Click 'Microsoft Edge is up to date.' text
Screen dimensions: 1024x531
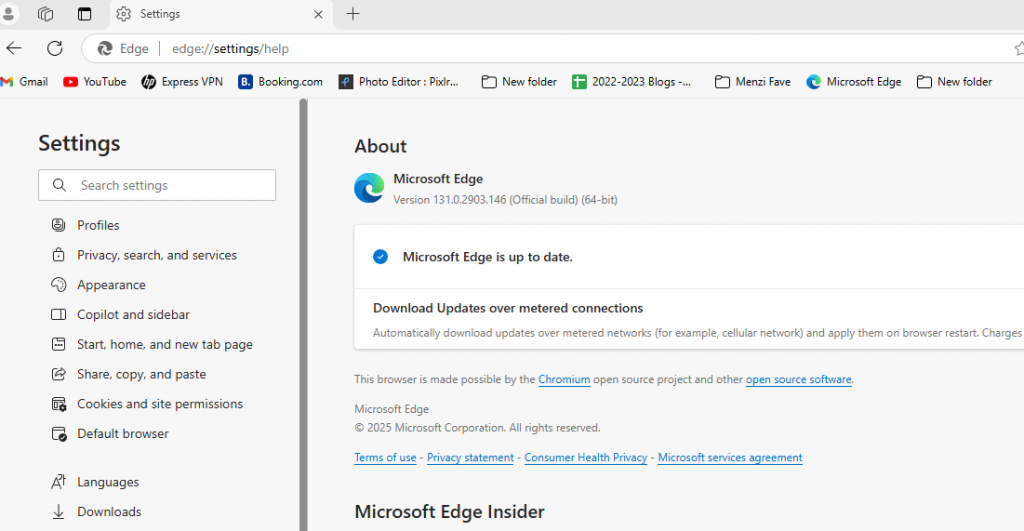pyautogui.click(x=487, y=257)
